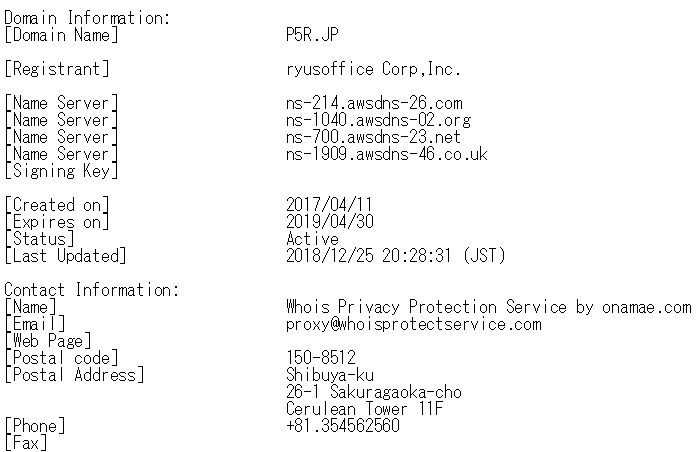Click name server ns-214.awsdns-26.com

click(374, 103)
